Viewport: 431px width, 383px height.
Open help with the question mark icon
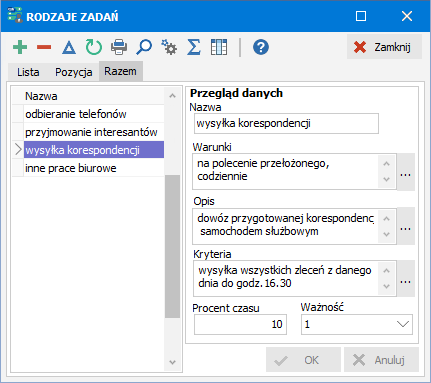[261, 47]
